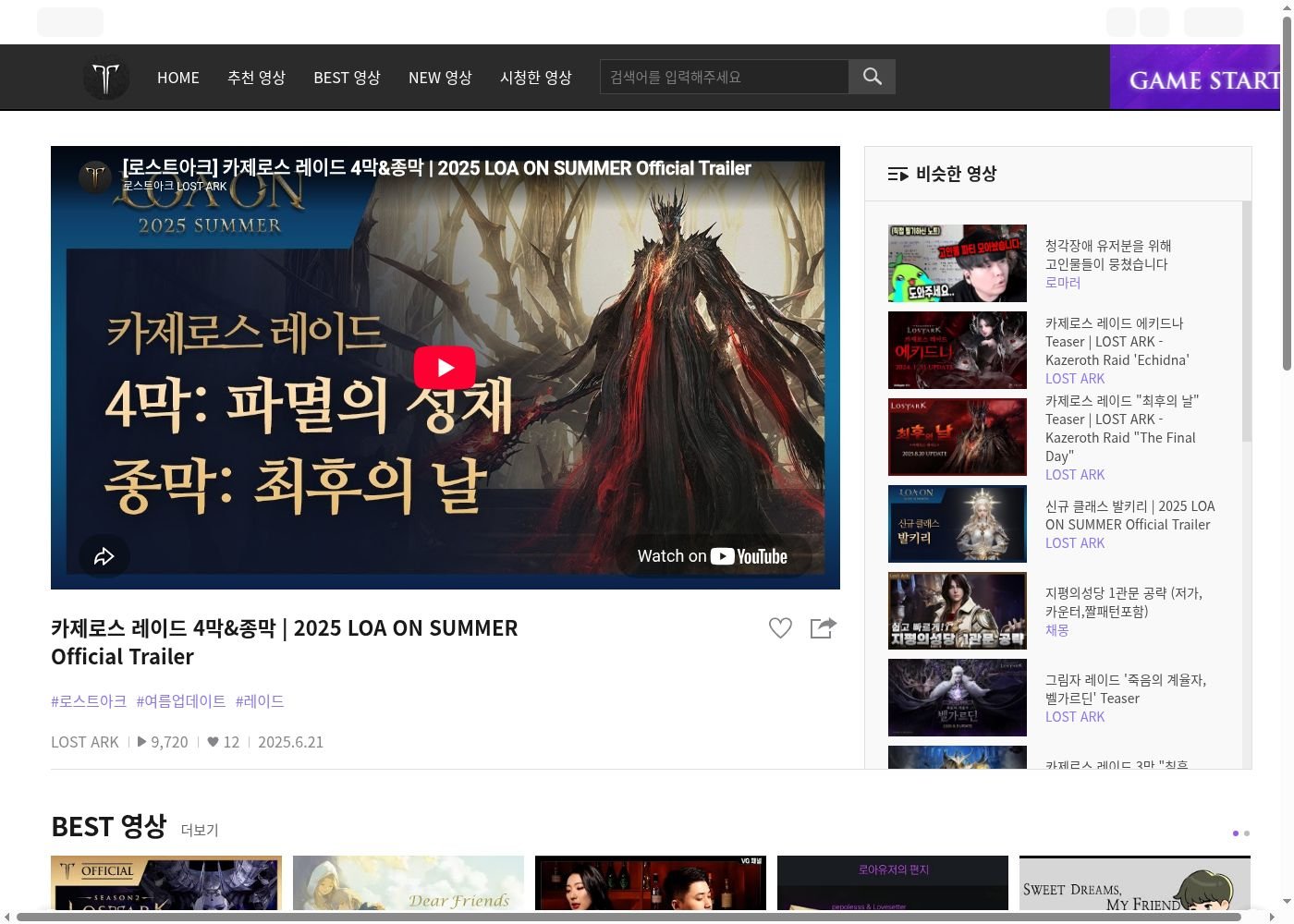Like the video with the heart icon
This screenshot has height=924, width=1294.
[x=780, y=628]
